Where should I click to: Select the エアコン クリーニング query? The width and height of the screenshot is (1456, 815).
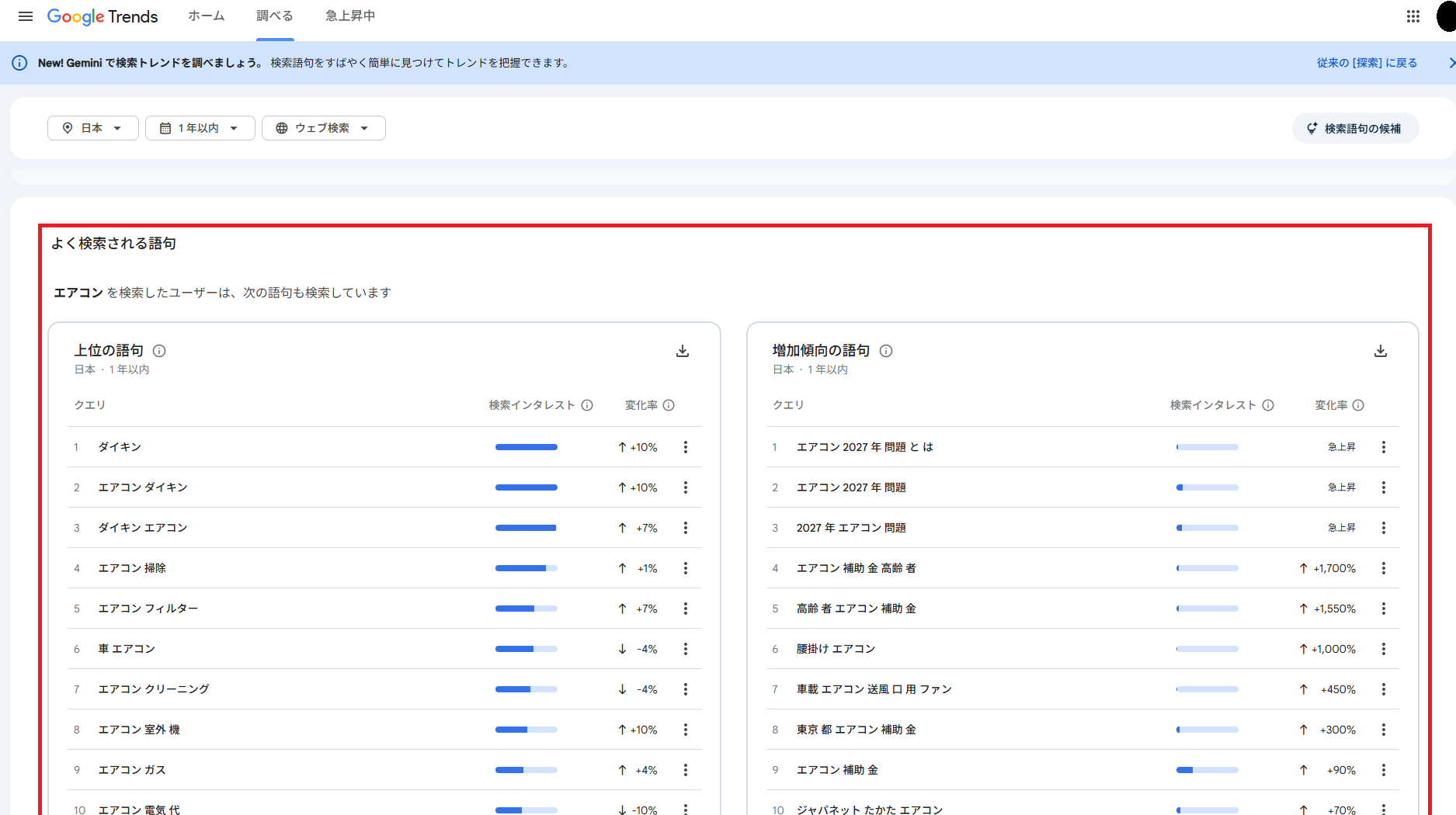[154, 689]
